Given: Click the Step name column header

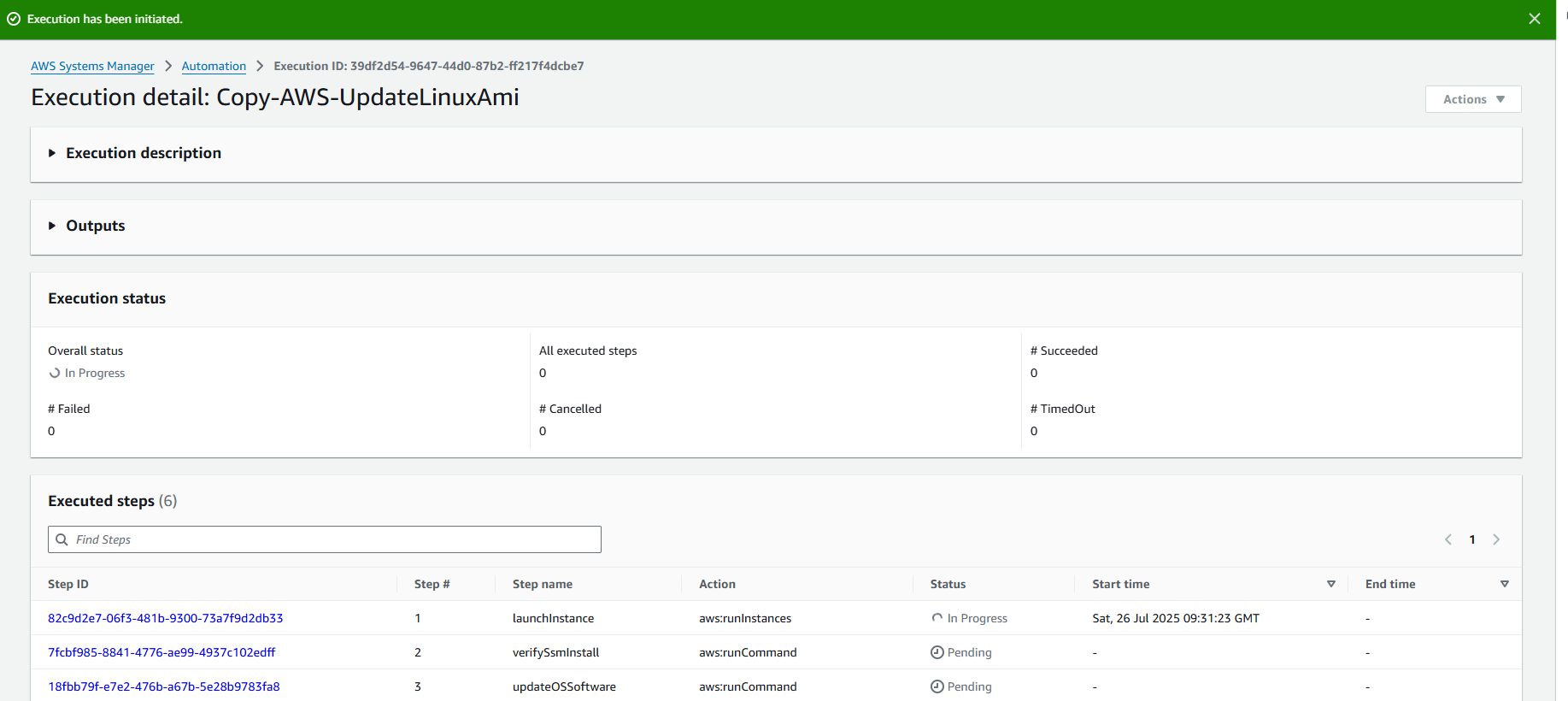Looking at the screenshot, I should 543,584.
